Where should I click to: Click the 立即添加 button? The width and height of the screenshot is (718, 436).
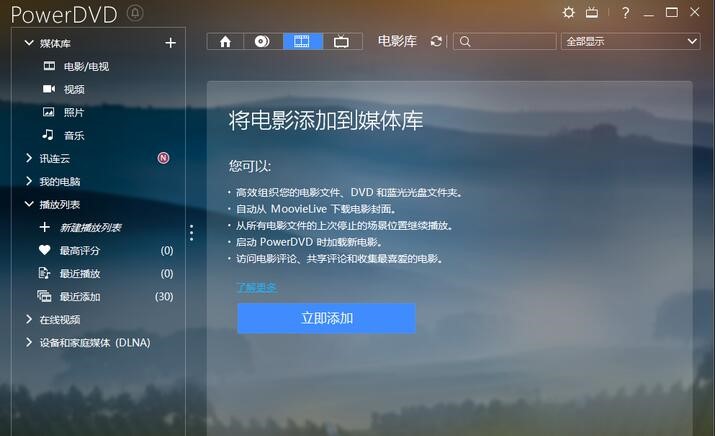tap(326, 318)
